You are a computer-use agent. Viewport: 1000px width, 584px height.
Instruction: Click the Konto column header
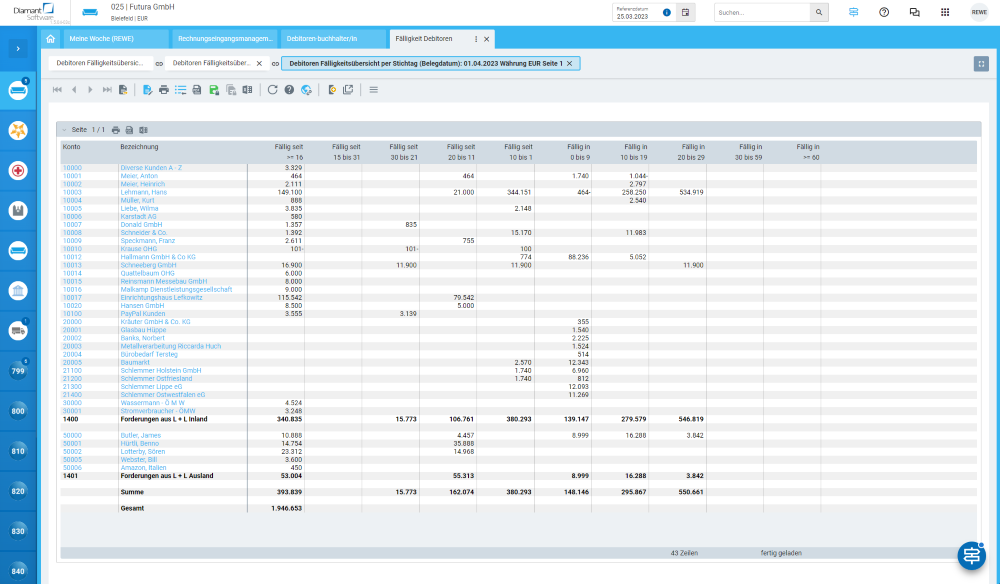pyautogui.click(x=71, y=147)
